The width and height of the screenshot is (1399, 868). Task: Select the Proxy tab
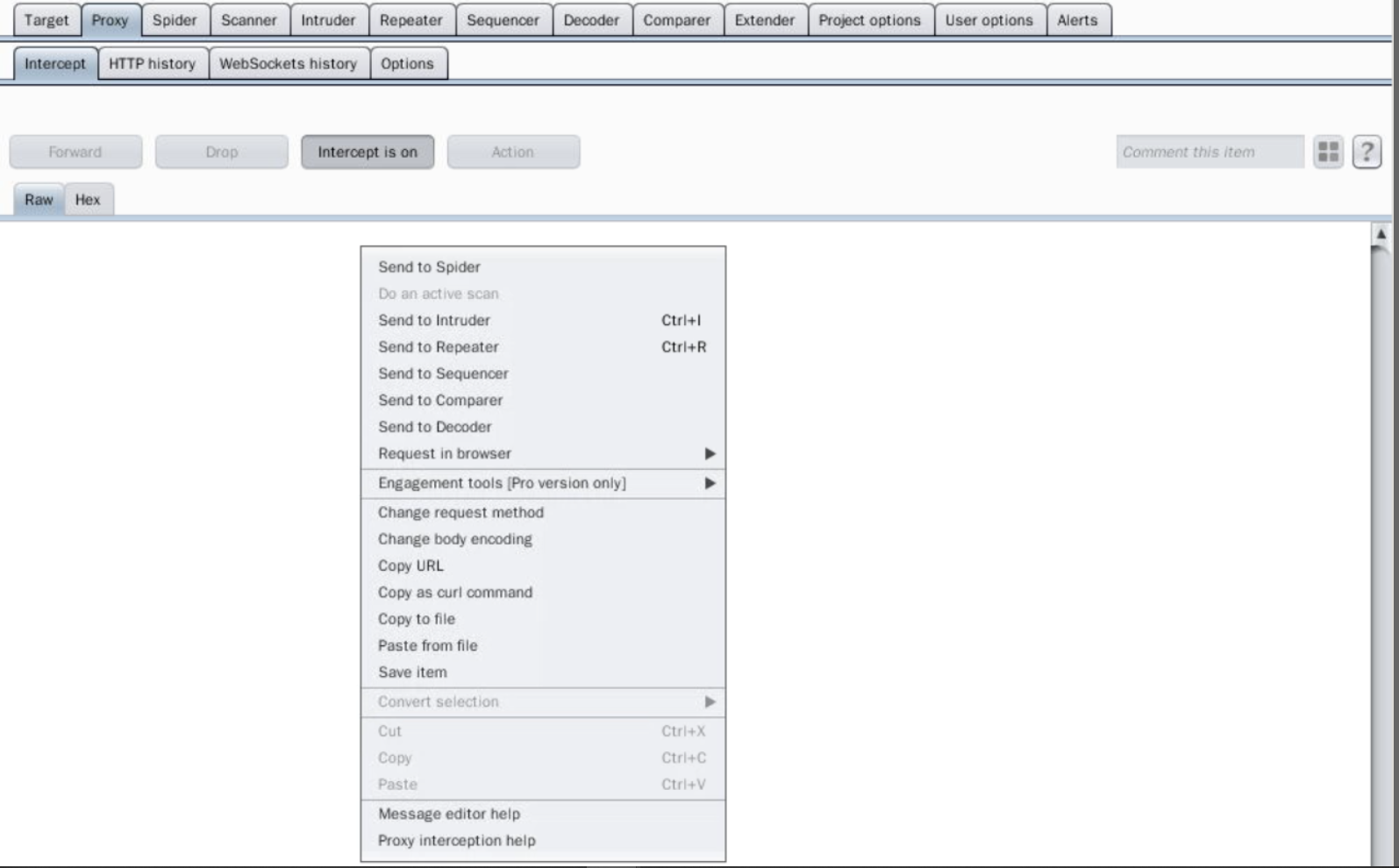coord(110,20)
